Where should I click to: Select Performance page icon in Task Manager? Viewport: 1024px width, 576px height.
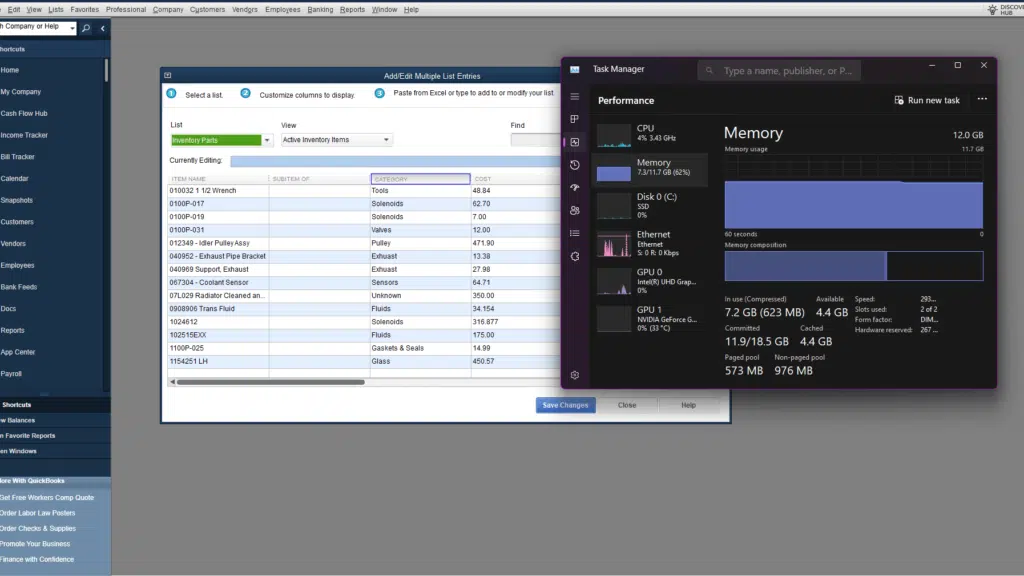[x=575, y=142]
